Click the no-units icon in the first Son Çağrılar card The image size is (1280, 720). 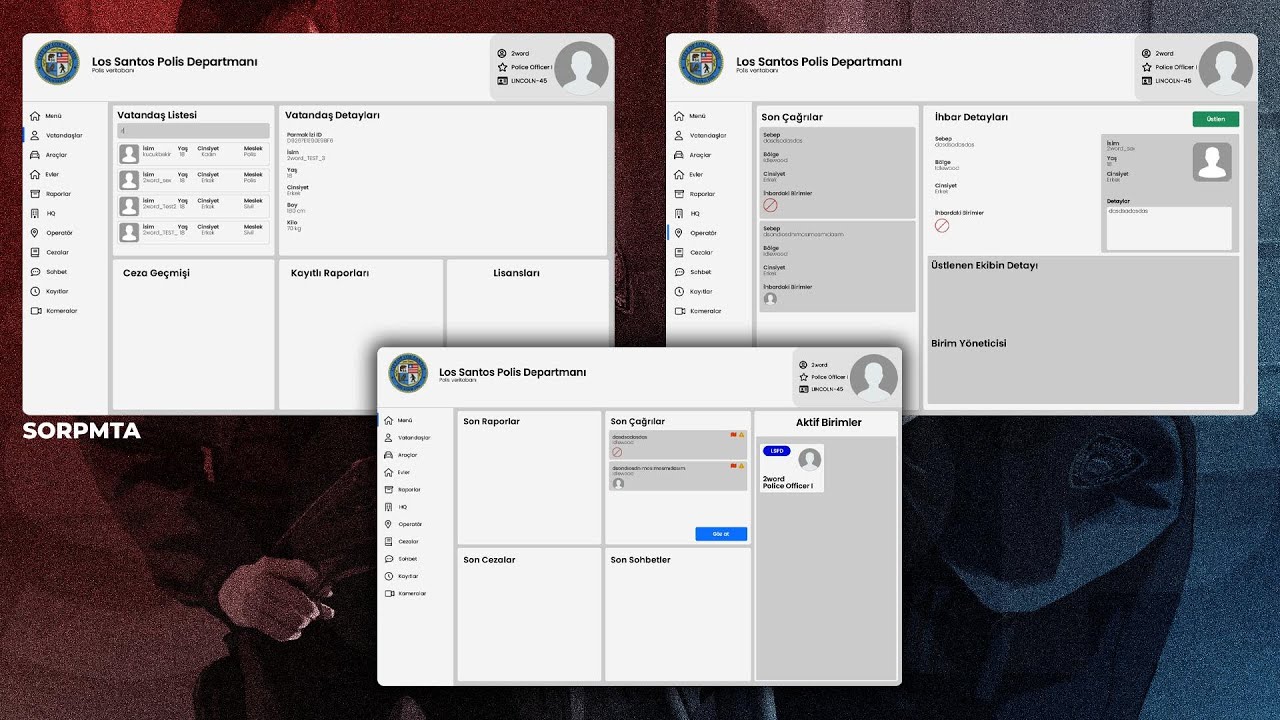(x=770, y=205)
